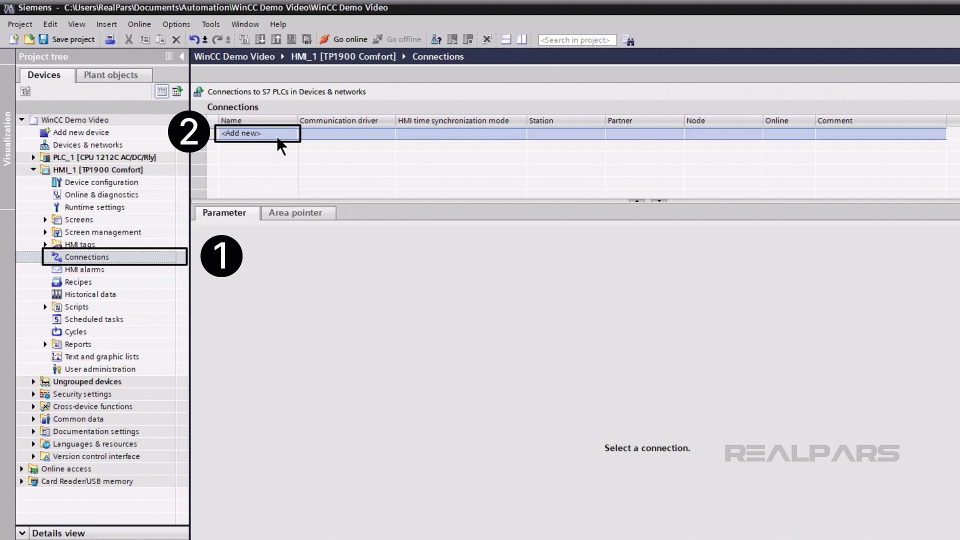Click the Upload from device icon
960x540 pixels.
pos(276,39)
